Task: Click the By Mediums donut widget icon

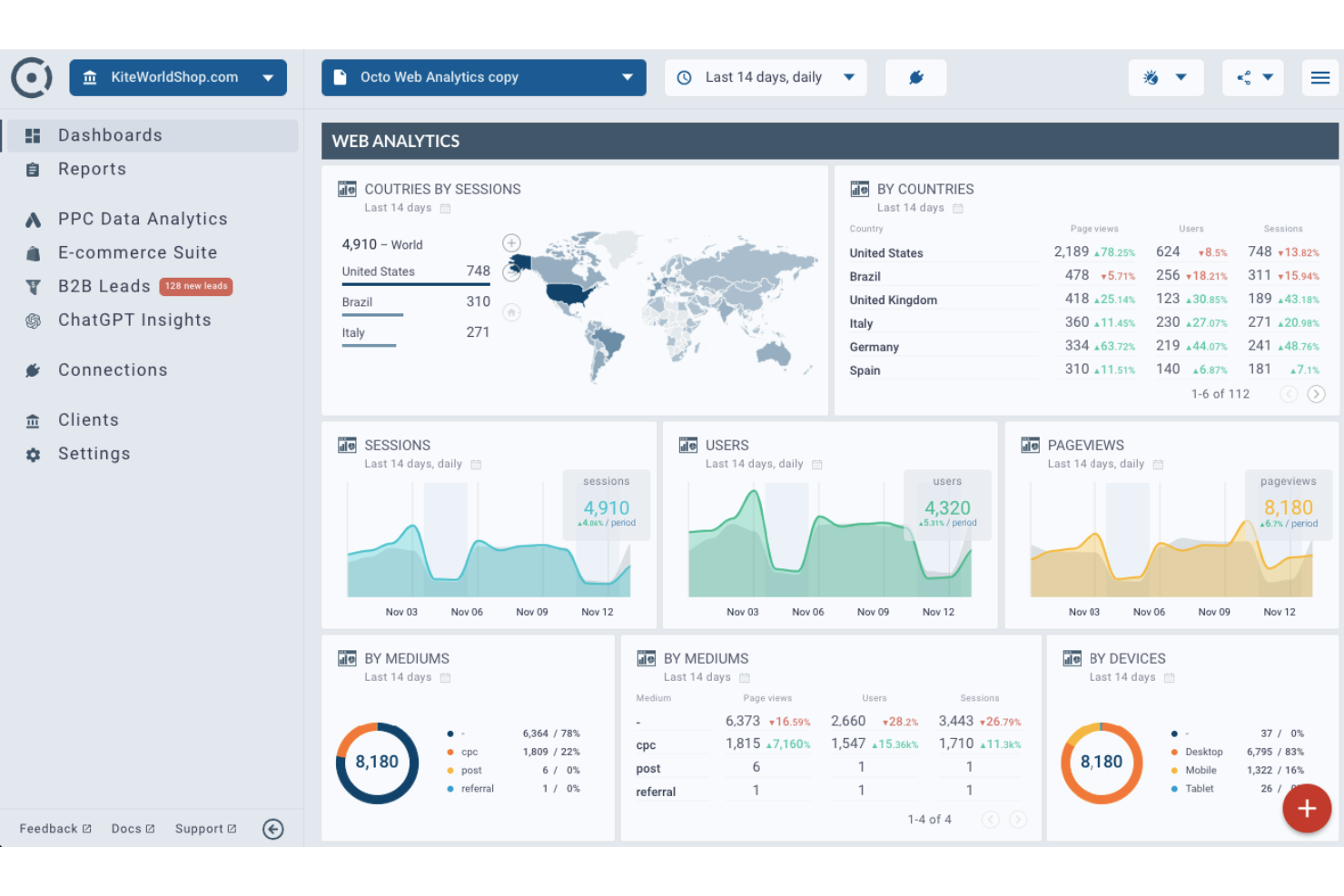Action: pyautogui.click(x=347, y=658)
